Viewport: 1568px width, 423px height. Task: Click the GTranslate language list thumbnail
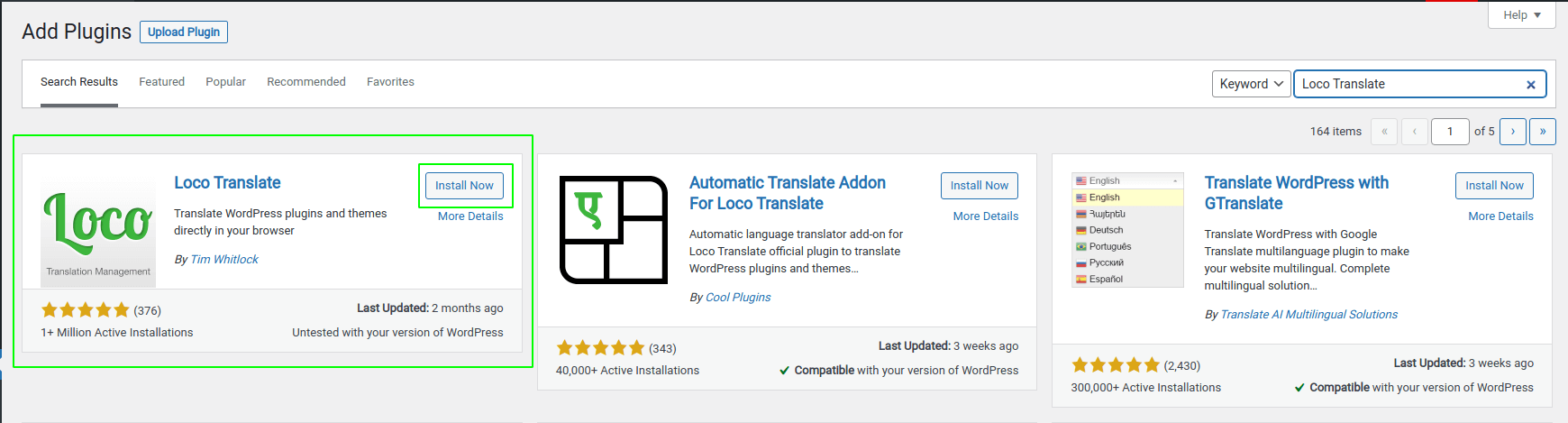pyautogui.click(x=1127, y=229)
